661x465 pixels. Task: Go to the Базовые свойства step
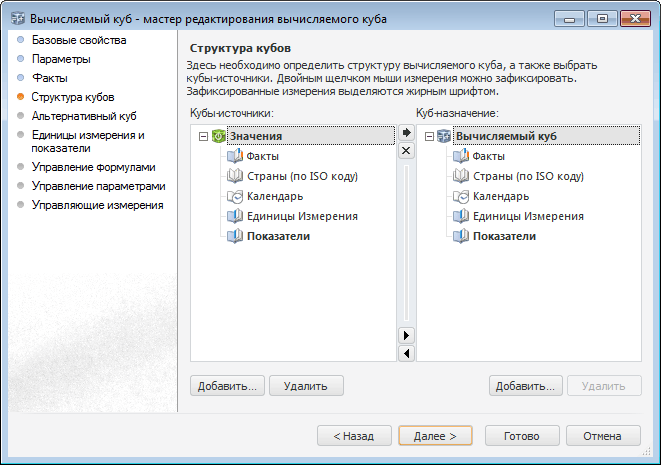(x=79, y=41)
